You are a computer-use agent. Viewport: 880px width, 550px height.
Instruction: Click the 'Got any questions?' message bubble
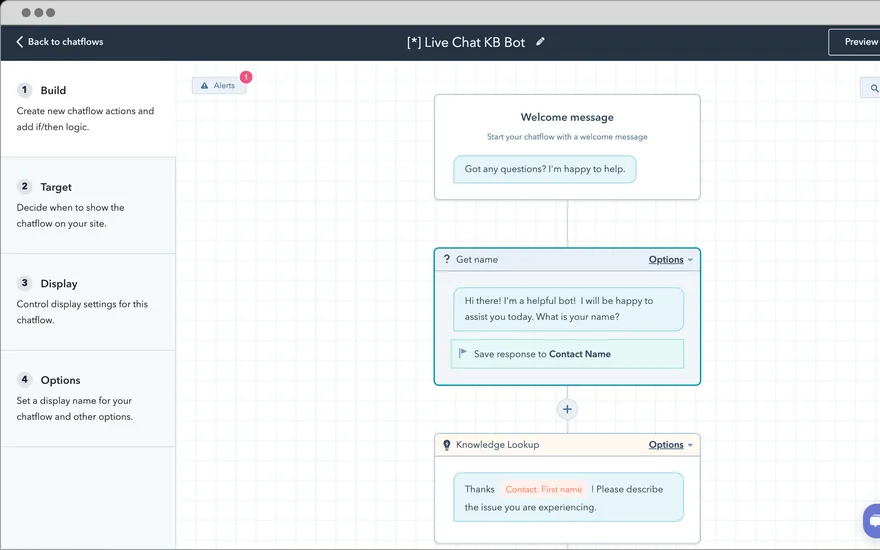click(x=545, y=169)
